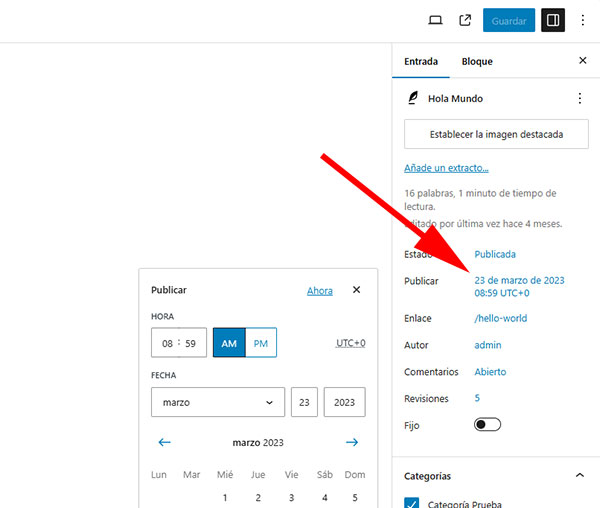The height and width of the screenshot is (508, 600).
Task: Click Establecer la imagen destacada
Action: point(496,134)
